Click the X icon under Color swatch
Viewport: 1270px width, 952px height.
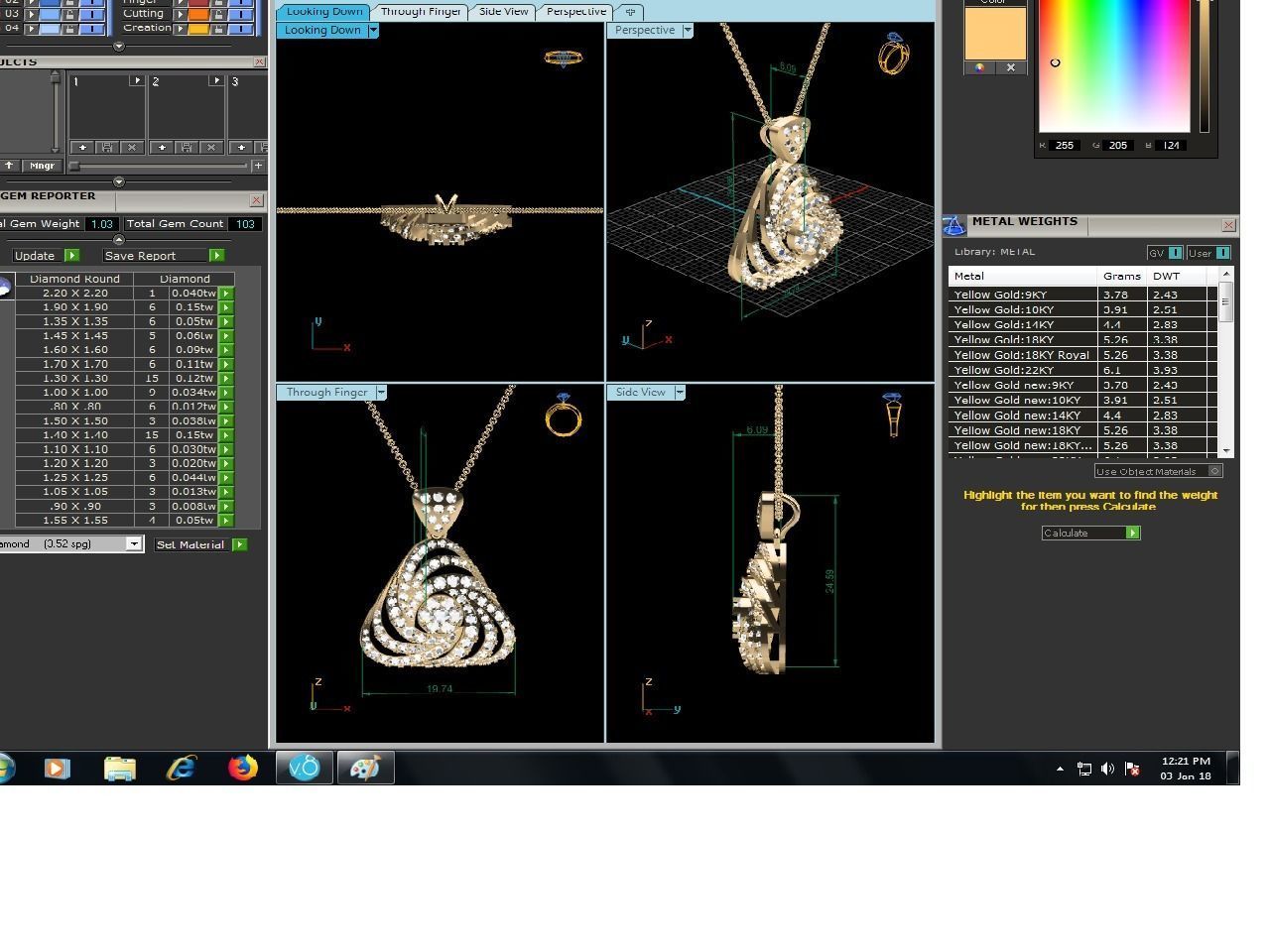[1011, 67]
